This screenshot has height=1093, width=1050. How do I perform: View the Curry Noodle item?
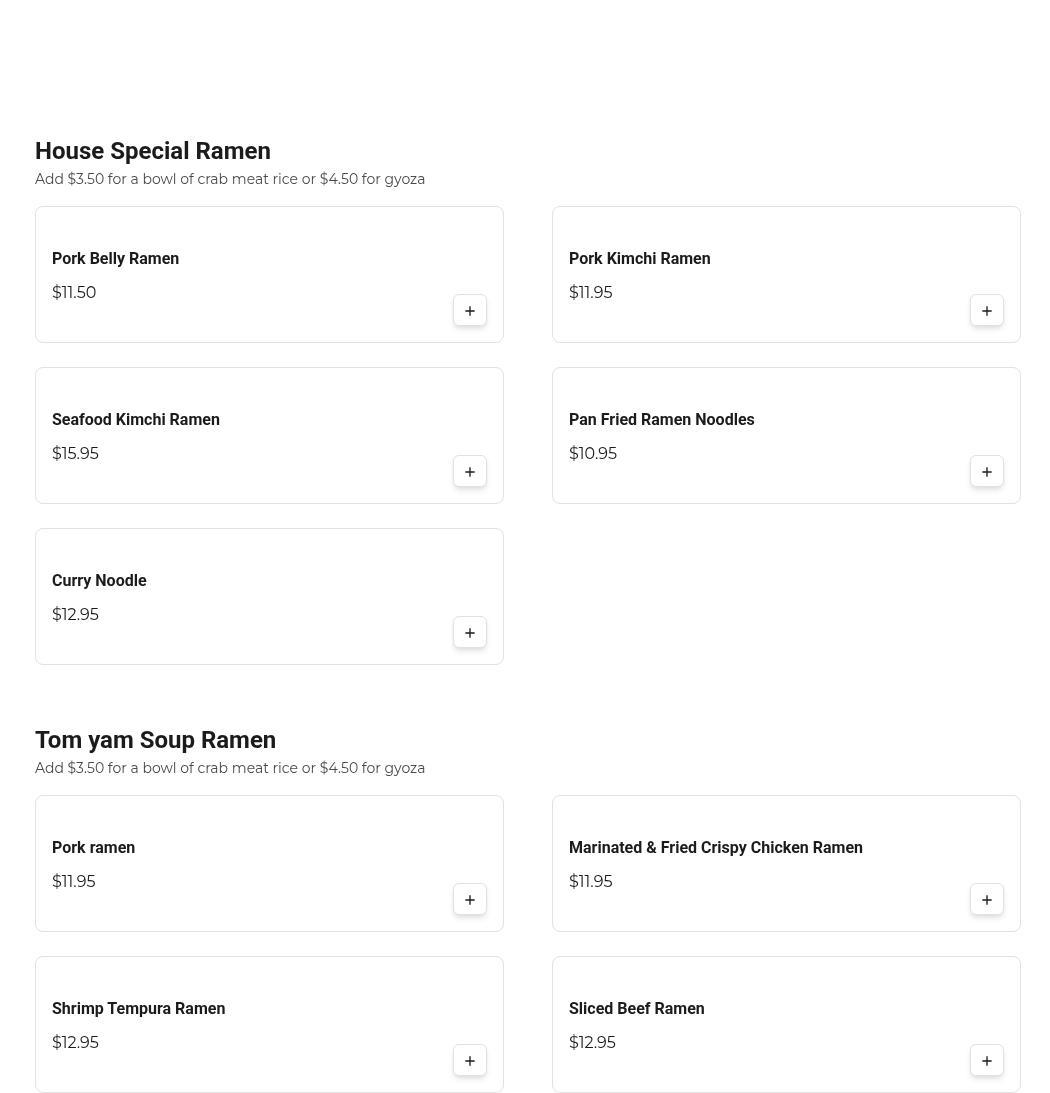pyautogui.click(x=99, y=581)
